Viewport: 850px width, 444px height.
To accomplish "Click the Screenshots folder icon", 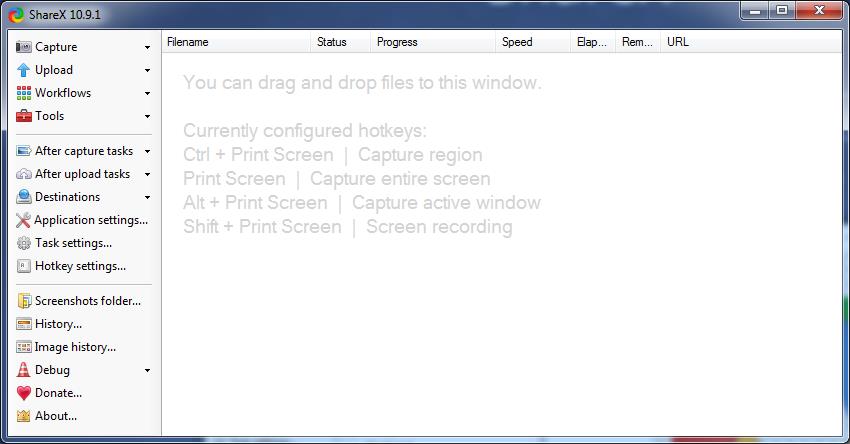I will coord(23,301).
